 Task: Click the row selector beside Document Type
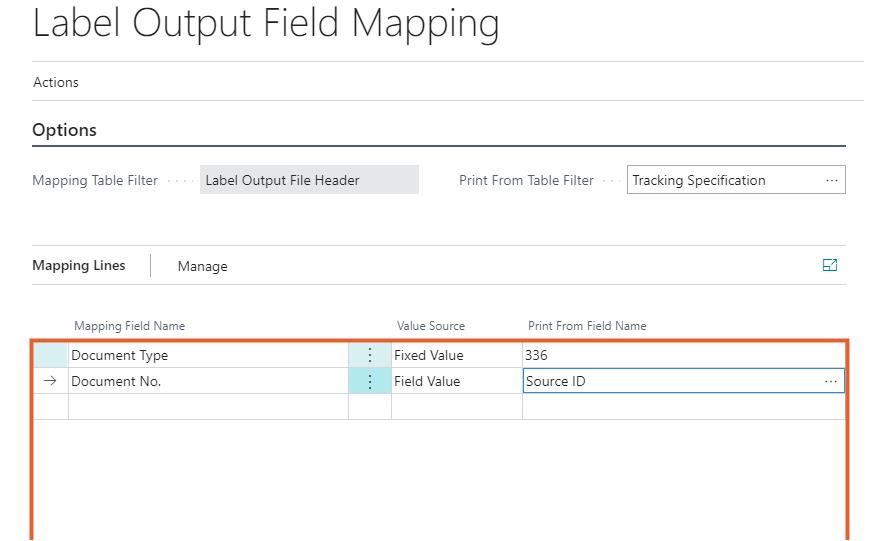click(x=51, y=356)
